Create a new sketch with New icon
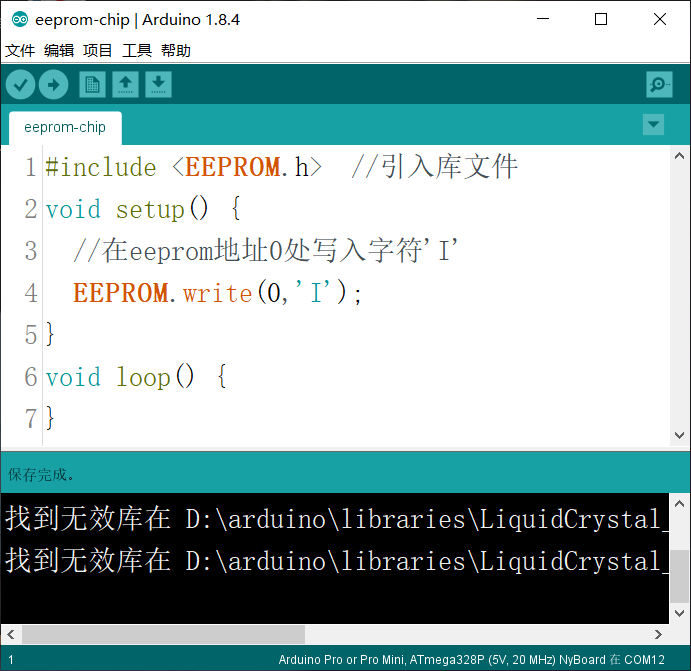This screenshot has height=671, width=691. (93, 85)
